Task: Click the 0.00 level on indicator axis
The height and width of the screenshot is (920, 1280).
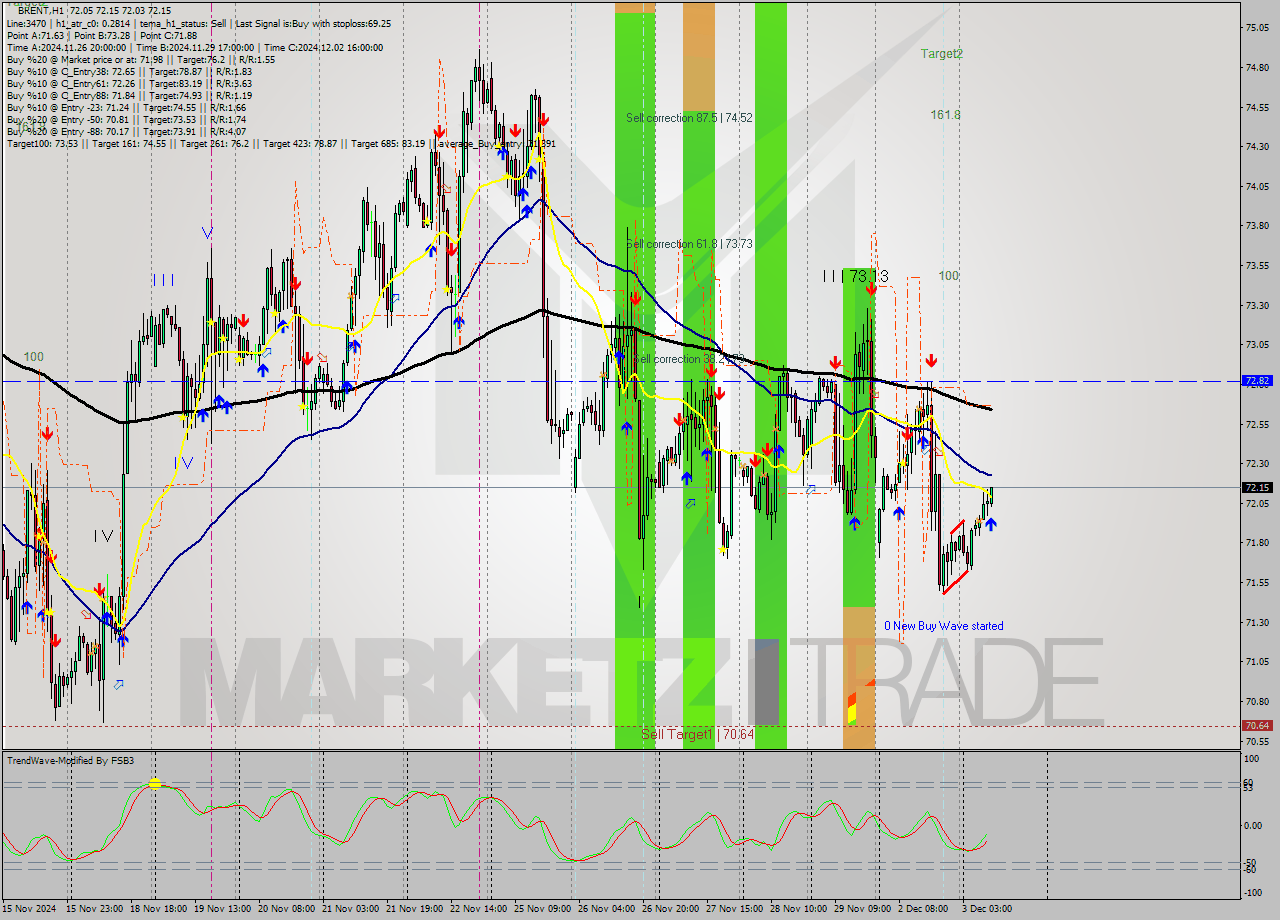Action: [1254, 825]
